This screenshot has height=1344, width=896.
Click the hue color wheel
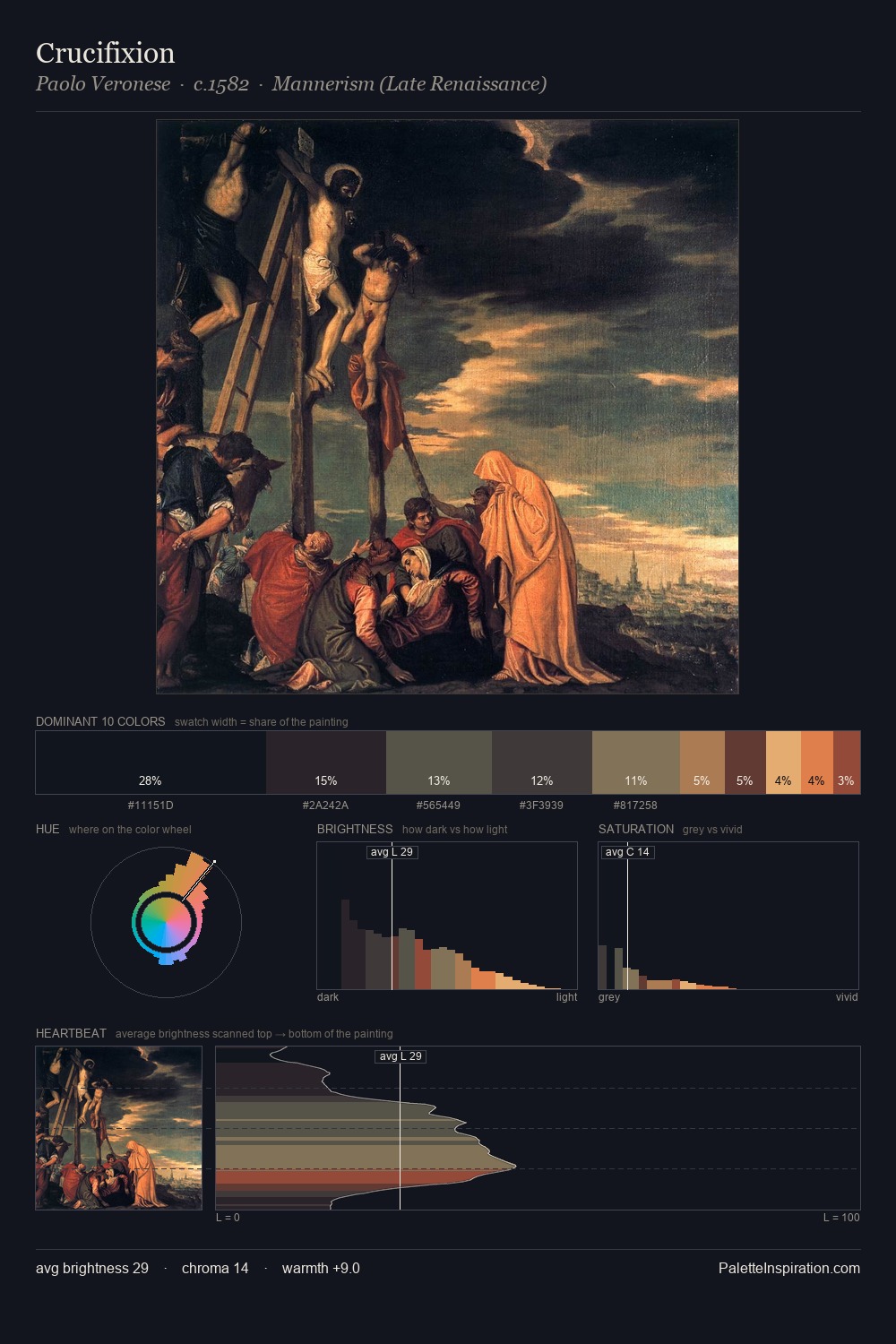coord(166,922)
